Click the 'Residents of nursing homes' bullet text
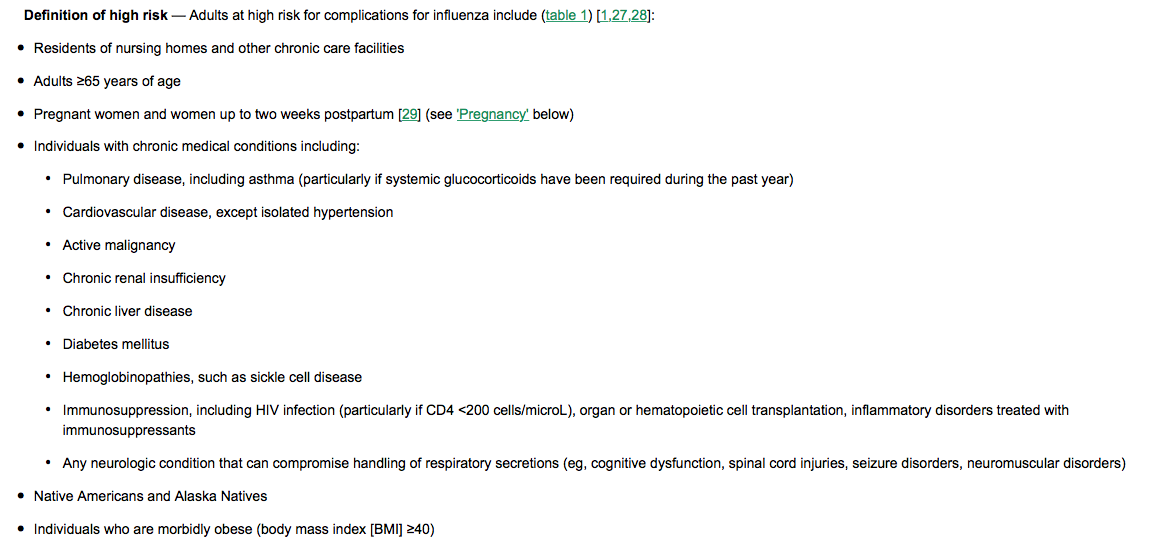Image resolution: width=1149 pixels, height=540 pixels. (218, 48)
